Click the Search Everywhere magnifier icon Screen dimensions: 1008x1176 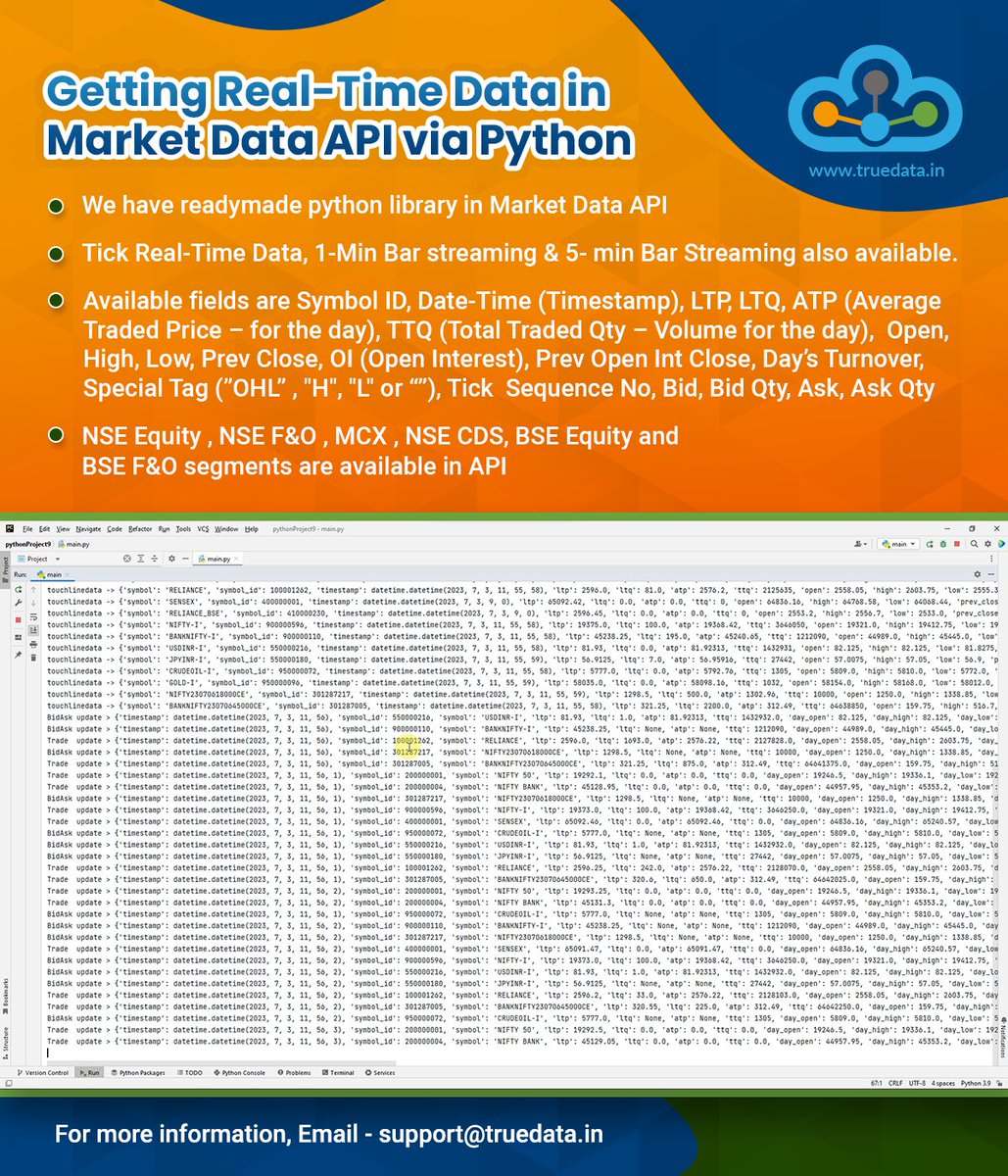pos(974,544)
